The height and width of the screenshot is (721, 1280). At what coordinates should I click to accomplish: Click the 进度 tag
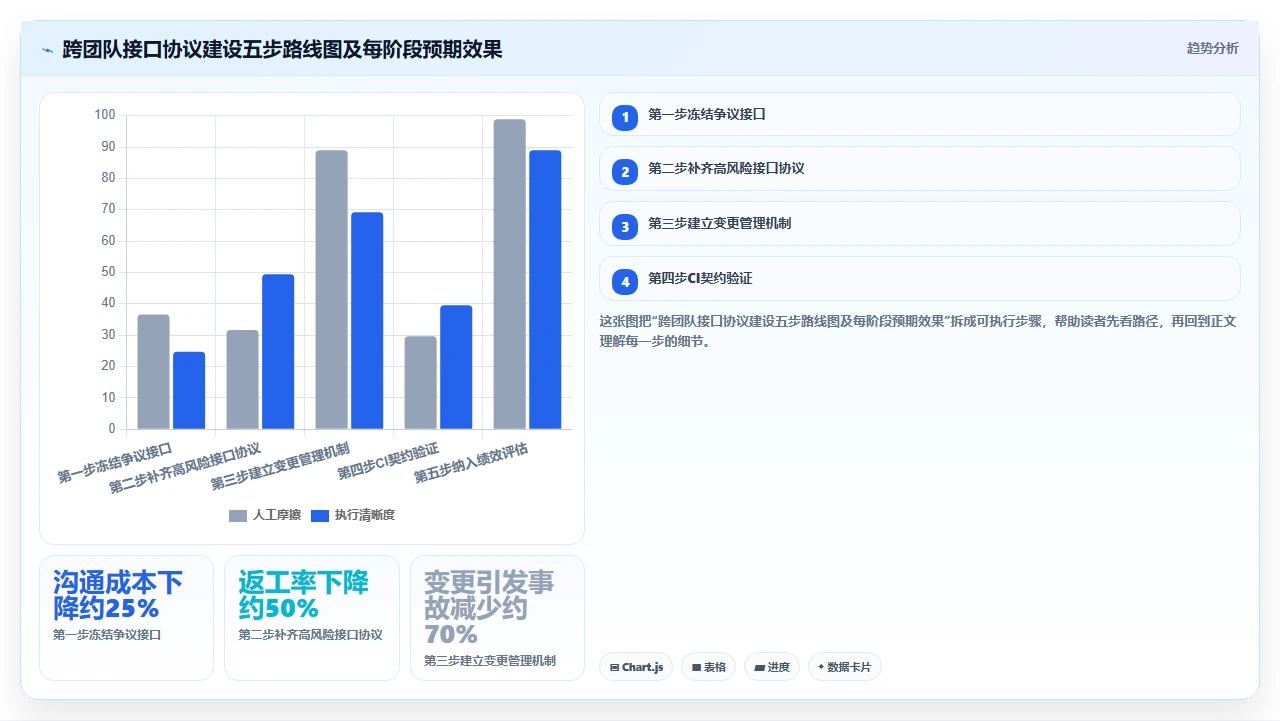771,667
